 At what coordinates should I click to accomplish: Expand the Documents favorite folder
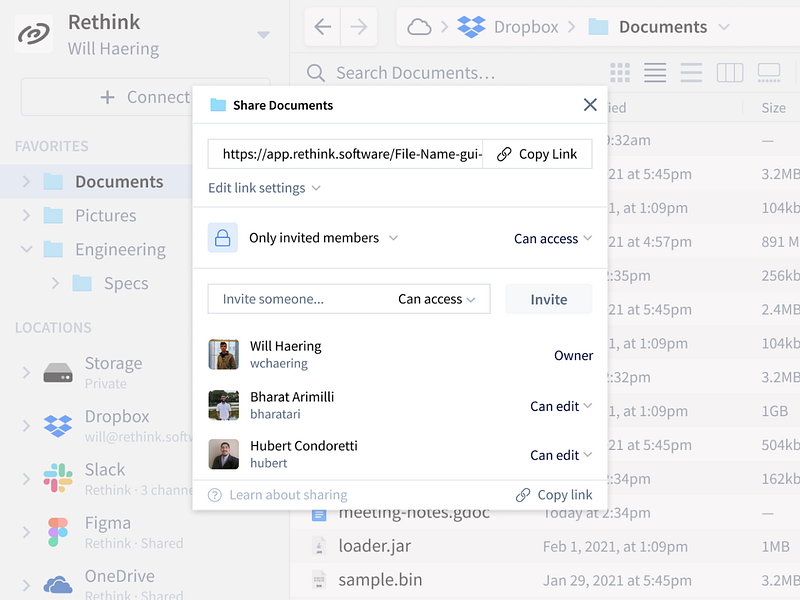click(26, 182)
